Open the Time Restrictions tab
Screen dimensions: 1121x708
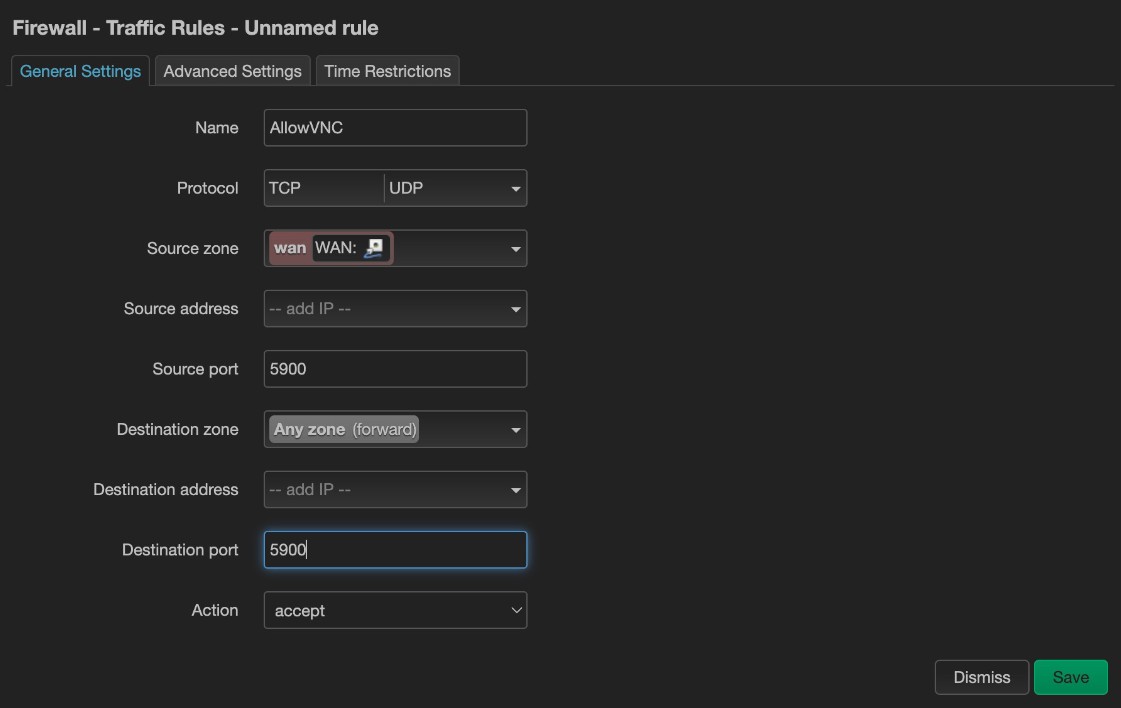[387, 71]
